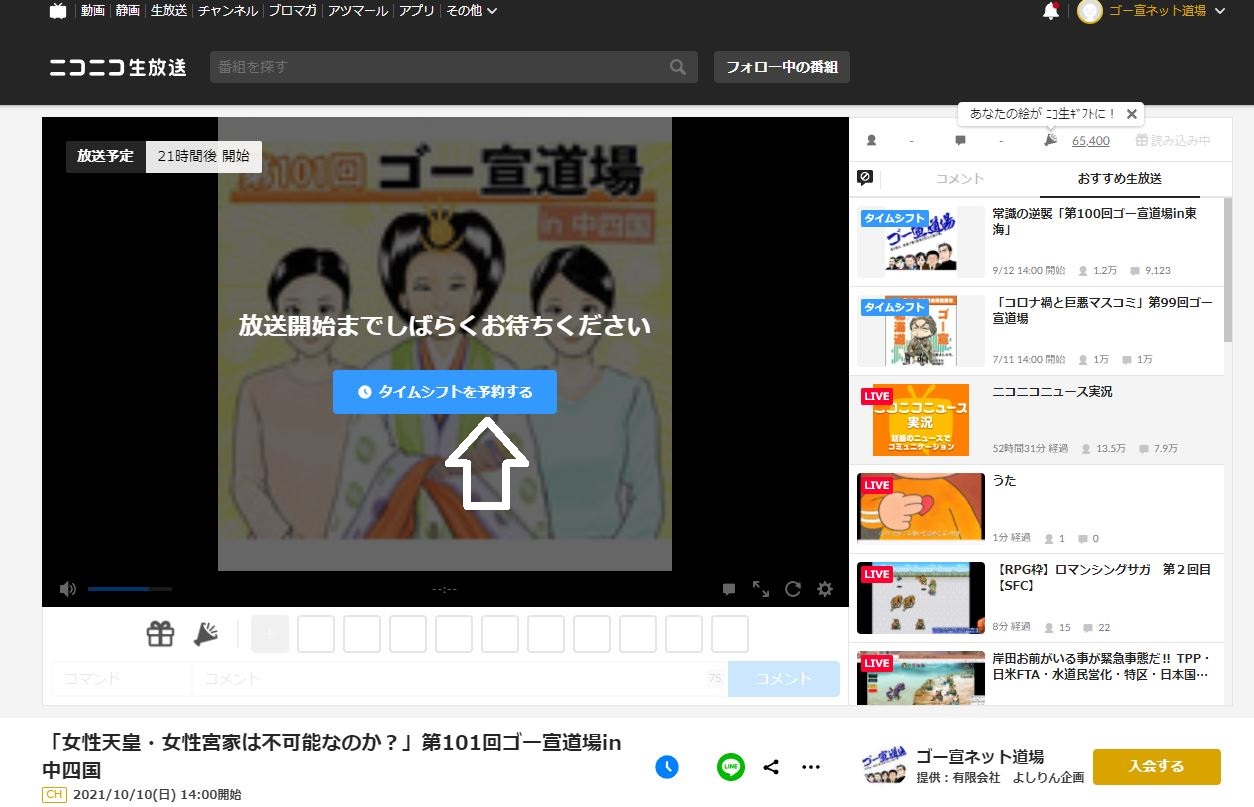This screenshot has height=807, width=1254.
Task: Expand the その他 dropdown menu
Action: [x=471, y=11]
